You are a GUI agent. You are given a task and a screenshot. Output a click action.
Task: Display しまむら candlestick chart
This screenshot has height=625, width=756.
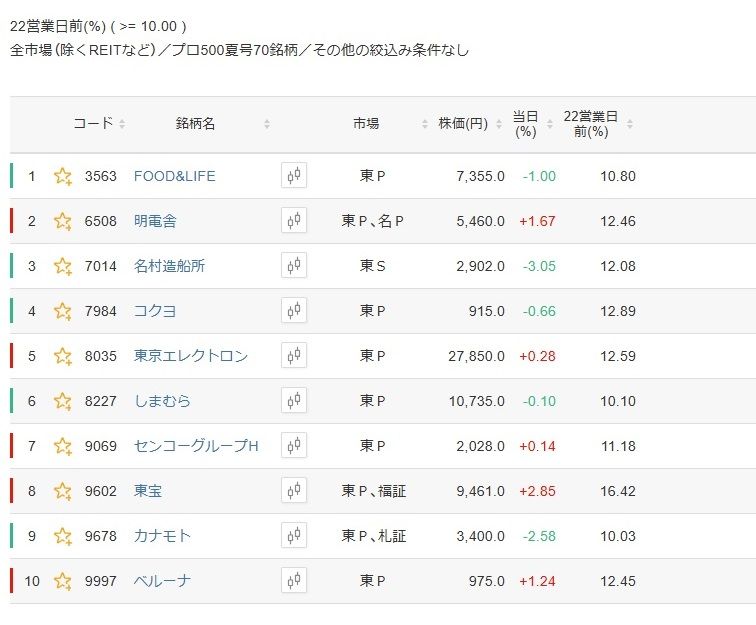click(294, 400)
